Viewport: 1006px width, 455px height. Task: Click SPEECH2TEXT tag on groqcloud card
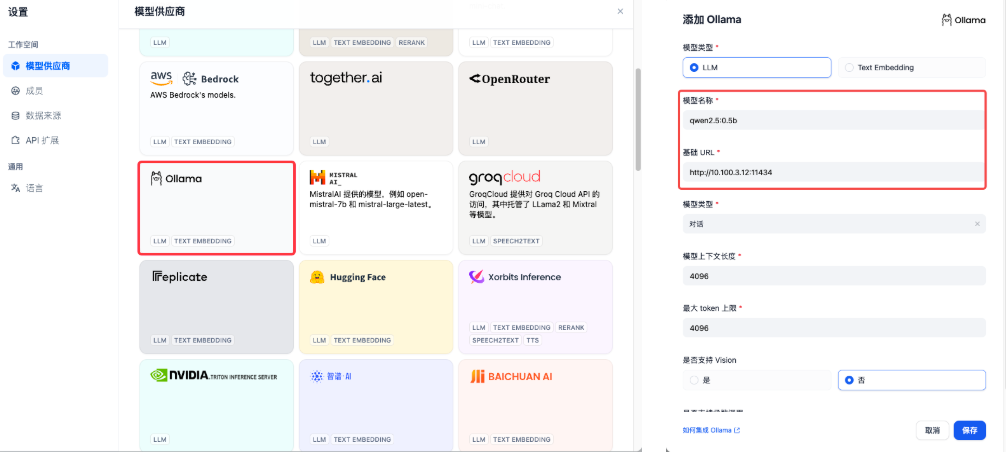point(515,241)
